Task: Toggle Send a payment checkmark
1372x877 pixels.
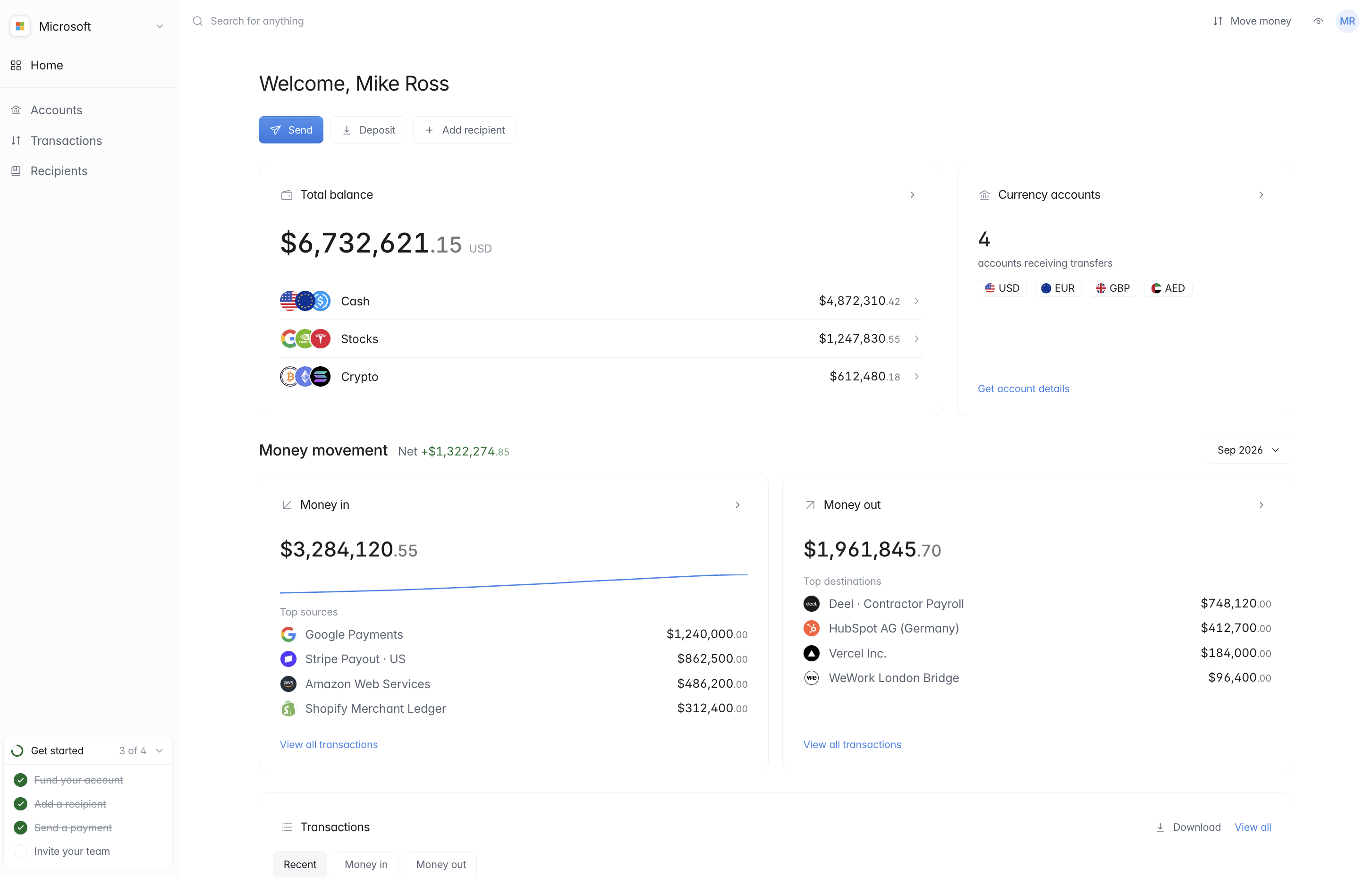Action: pyautogui.click(x=20, y=827)
